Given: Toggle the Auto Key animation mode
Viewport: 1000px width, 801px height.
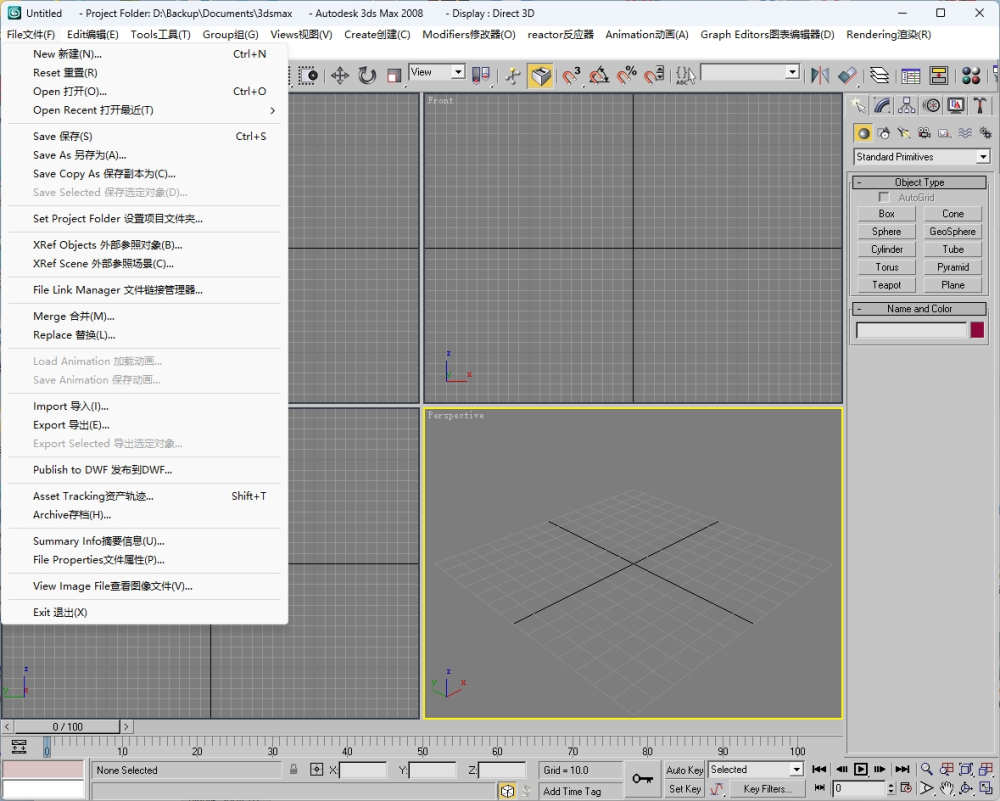Looking at the screenshot, I should coord(684,770).
